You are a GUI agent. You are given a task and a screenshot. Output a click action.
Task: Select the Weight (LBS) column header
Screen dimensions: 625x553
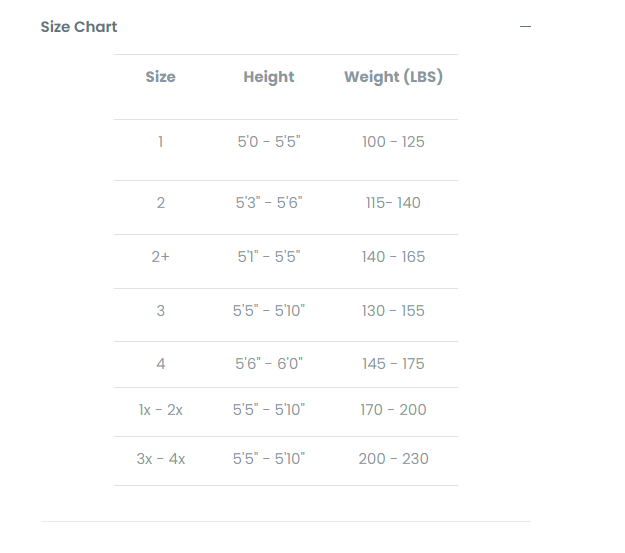[x=393, y=77]
